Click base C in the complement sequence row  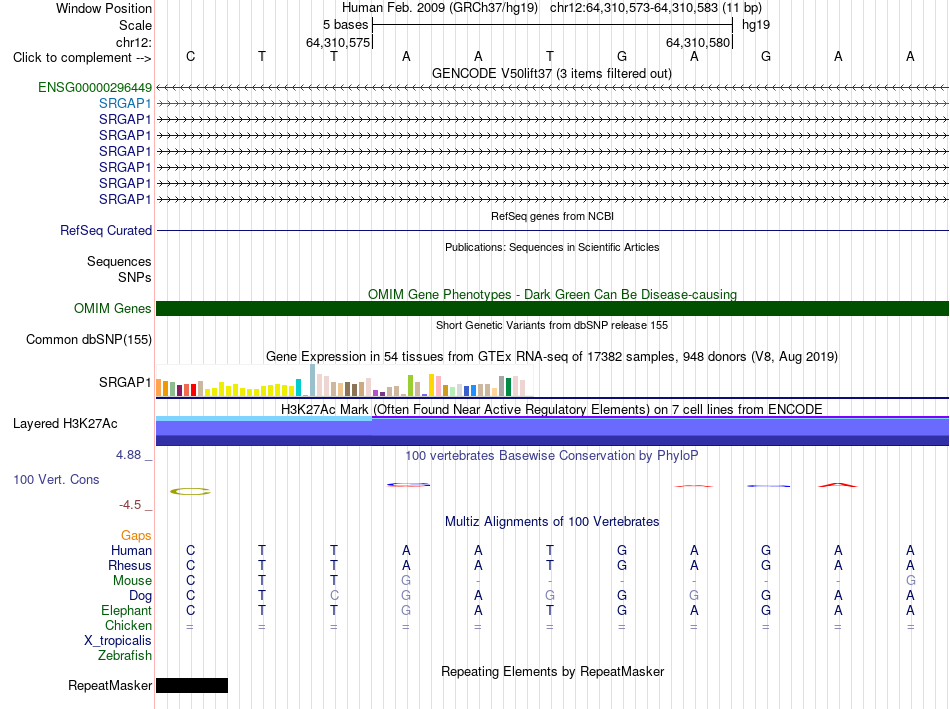tap(190, 56)
